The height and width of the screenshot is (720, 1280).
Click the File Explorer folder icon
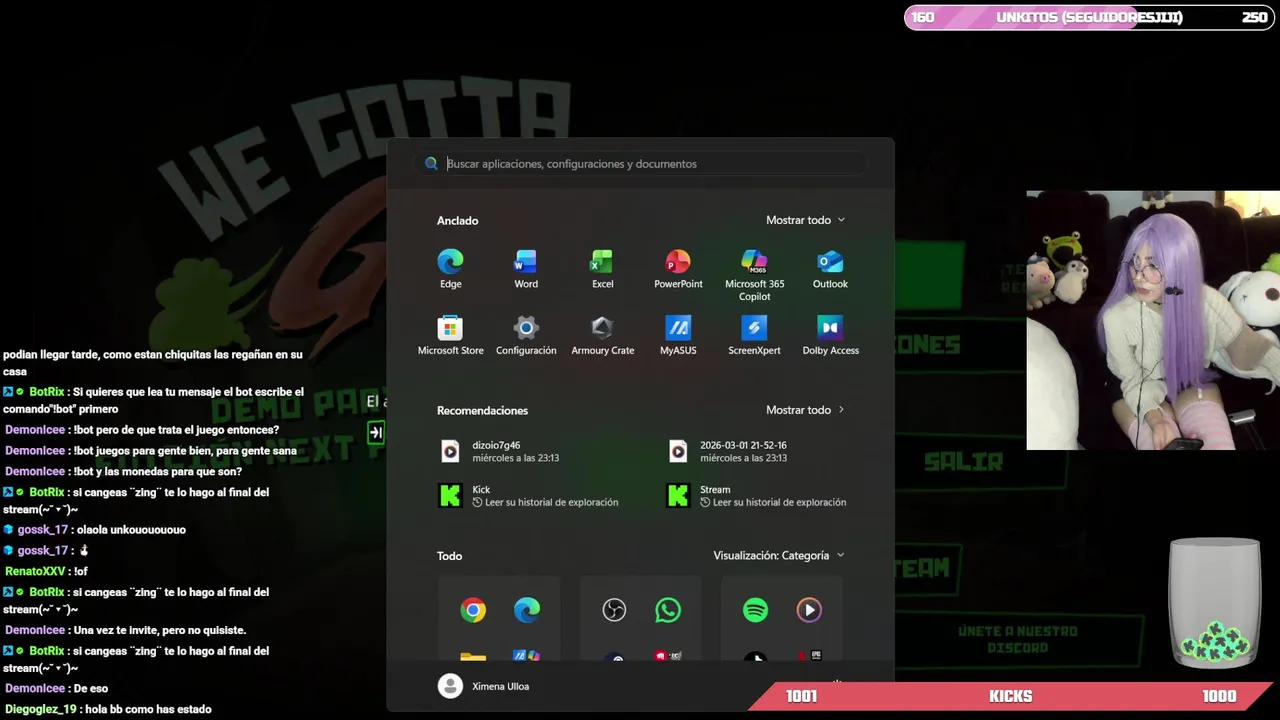pyautogui.click(x=473, y=657)
